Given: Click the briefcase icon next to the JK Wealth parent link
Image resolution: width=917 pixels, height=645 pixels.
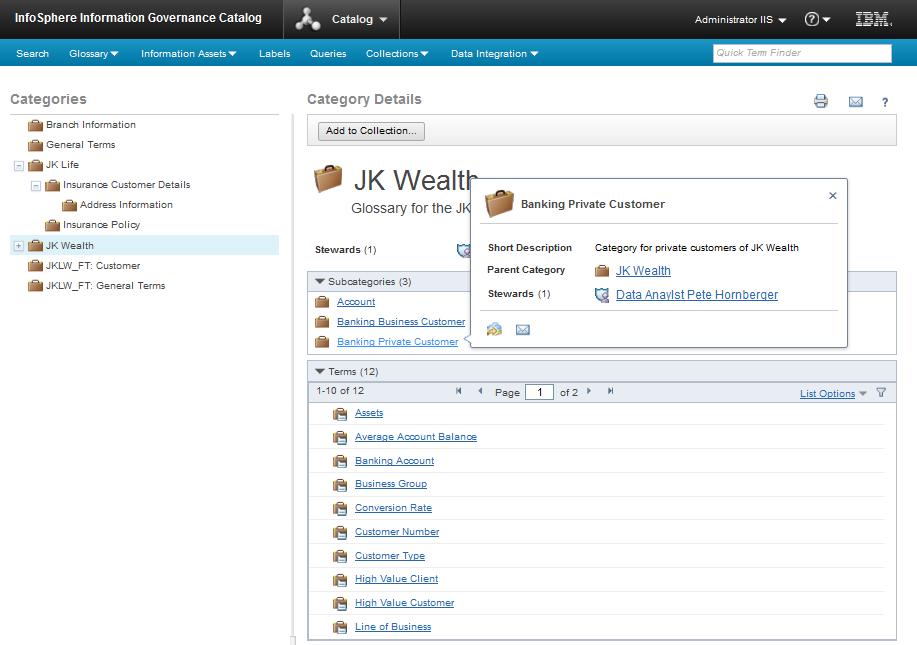Looking at the screenshot, I should tap(602, 271).
